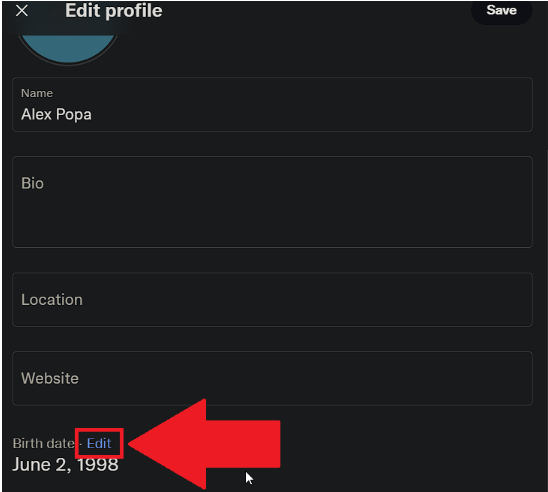Click the empty lower part of Bio box
548x492 pixels.
point(272,224)
